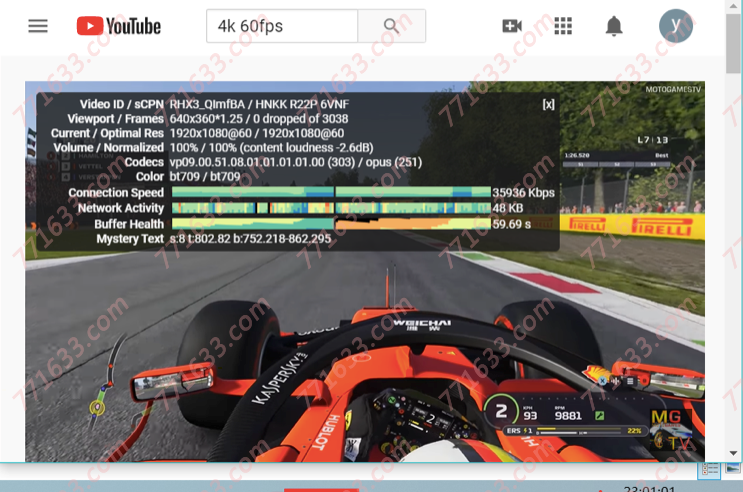Screen dimensions: 743x492
Task: Focus the search box containing '4k 60fps'
Action: pos(282,26)
